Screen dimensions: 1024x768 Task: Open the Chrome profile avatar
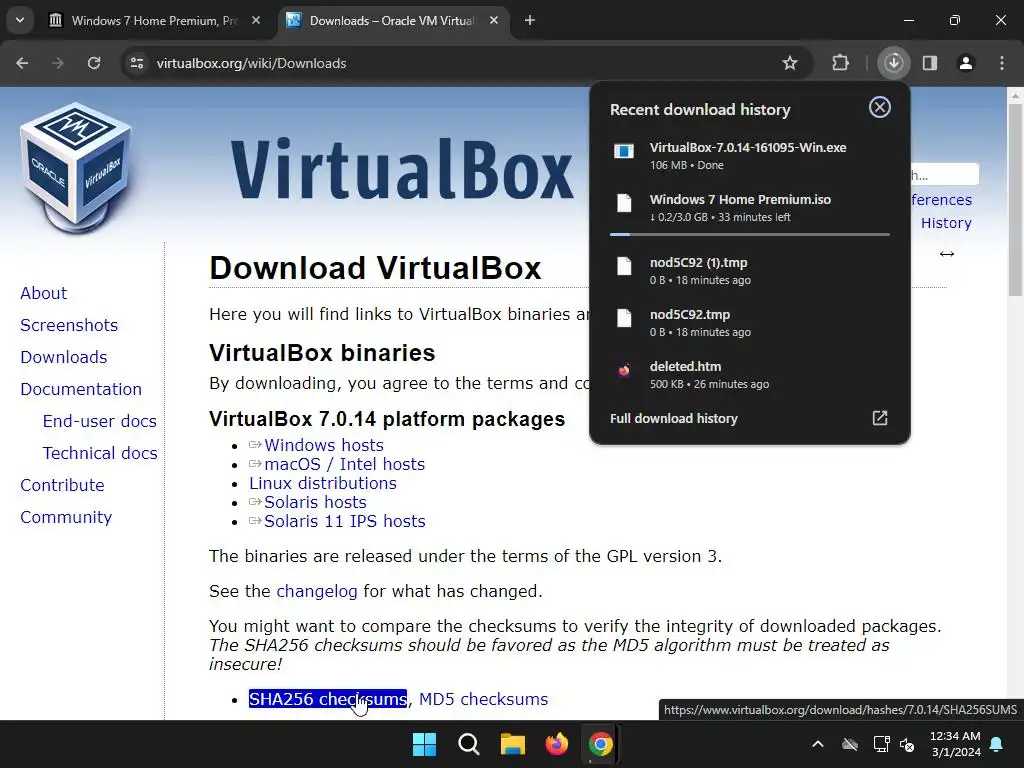coord(966,63)
